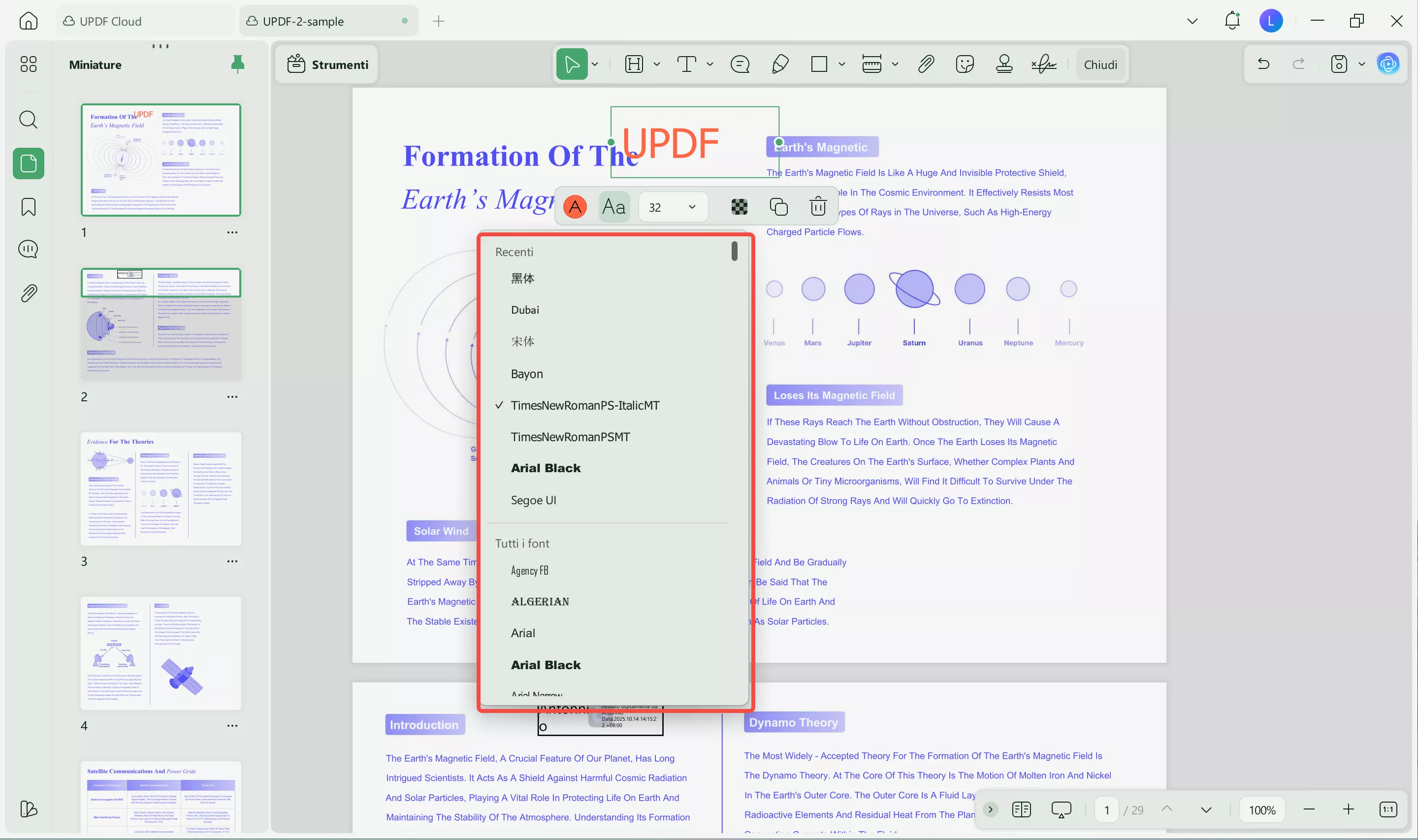Toggle transparency checkerboard option
The width and height of the screenshot is (1418, 840).
pos(739,207)
